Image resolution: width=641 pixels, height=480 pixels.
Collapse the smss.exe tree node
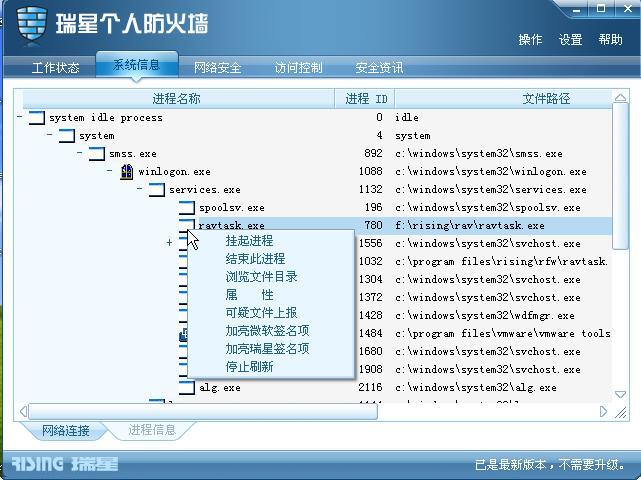(x=80, y=152)
